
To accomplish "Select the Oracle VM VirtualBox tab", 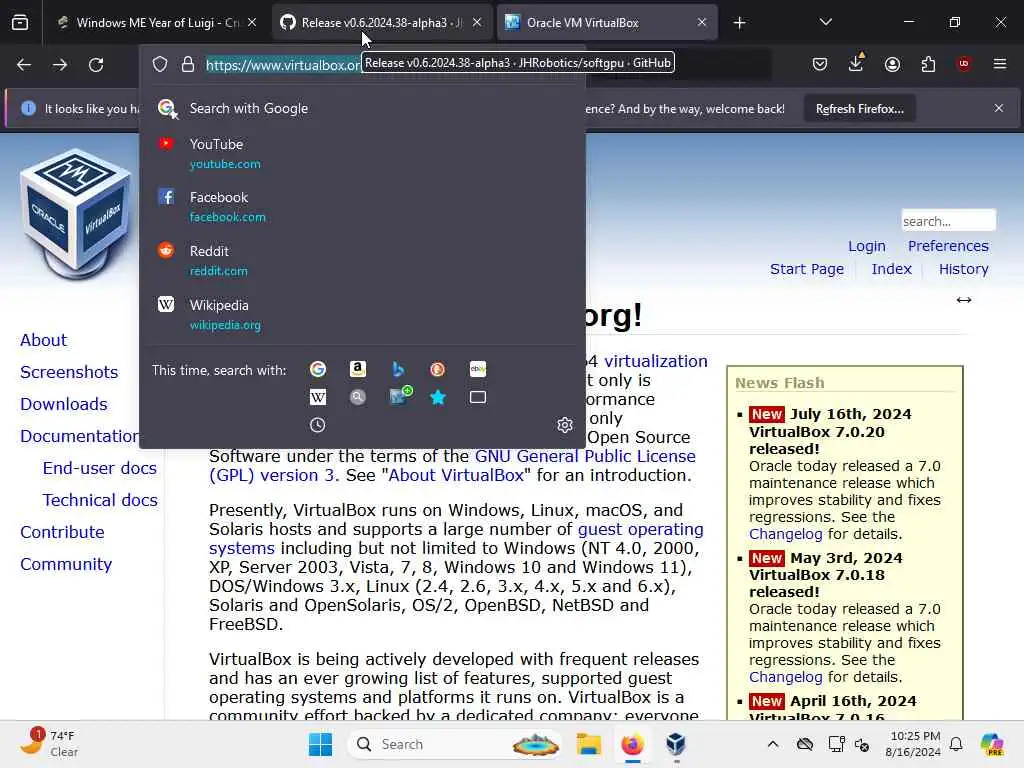I will 607,23.
